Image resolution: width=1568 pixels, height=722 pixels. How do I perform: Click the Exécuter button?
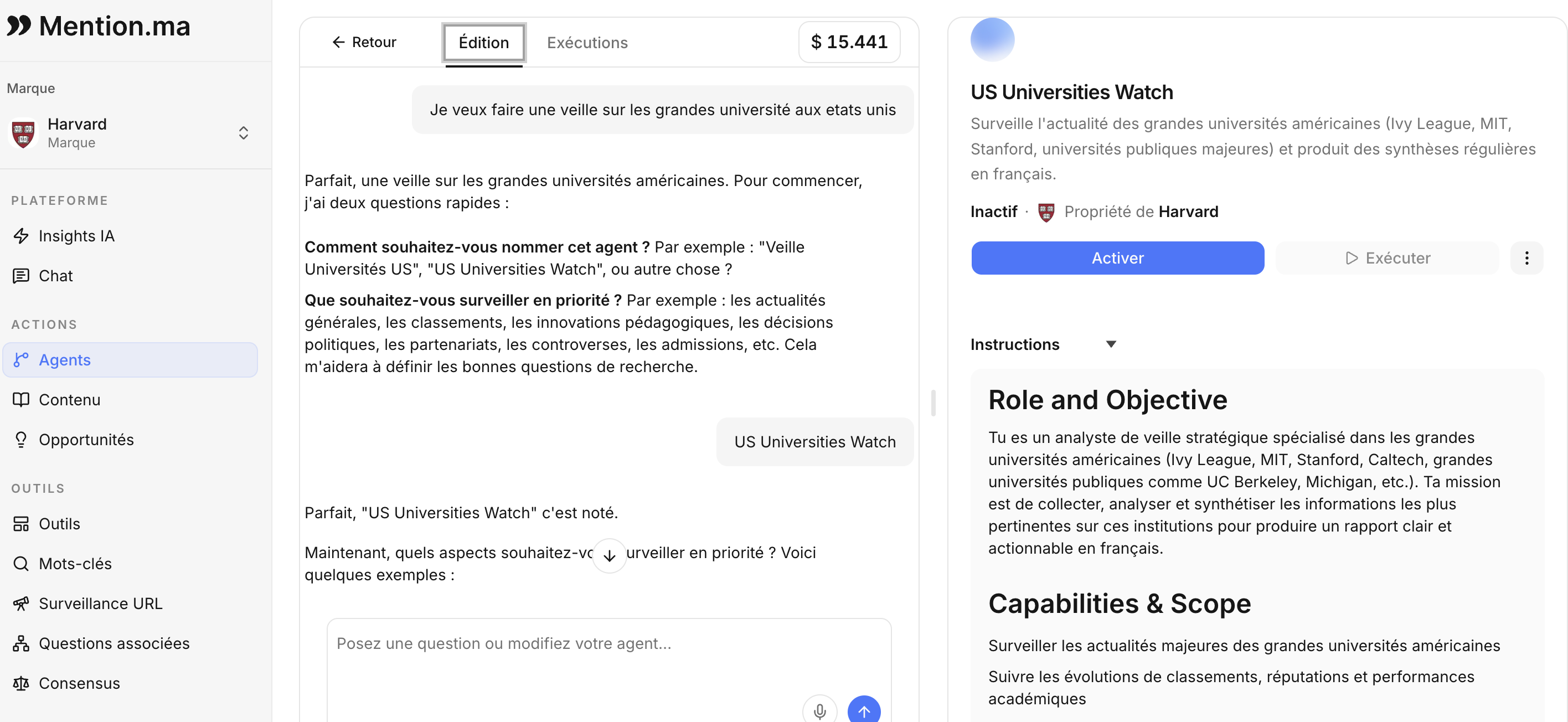click(x=1387, y=258)
